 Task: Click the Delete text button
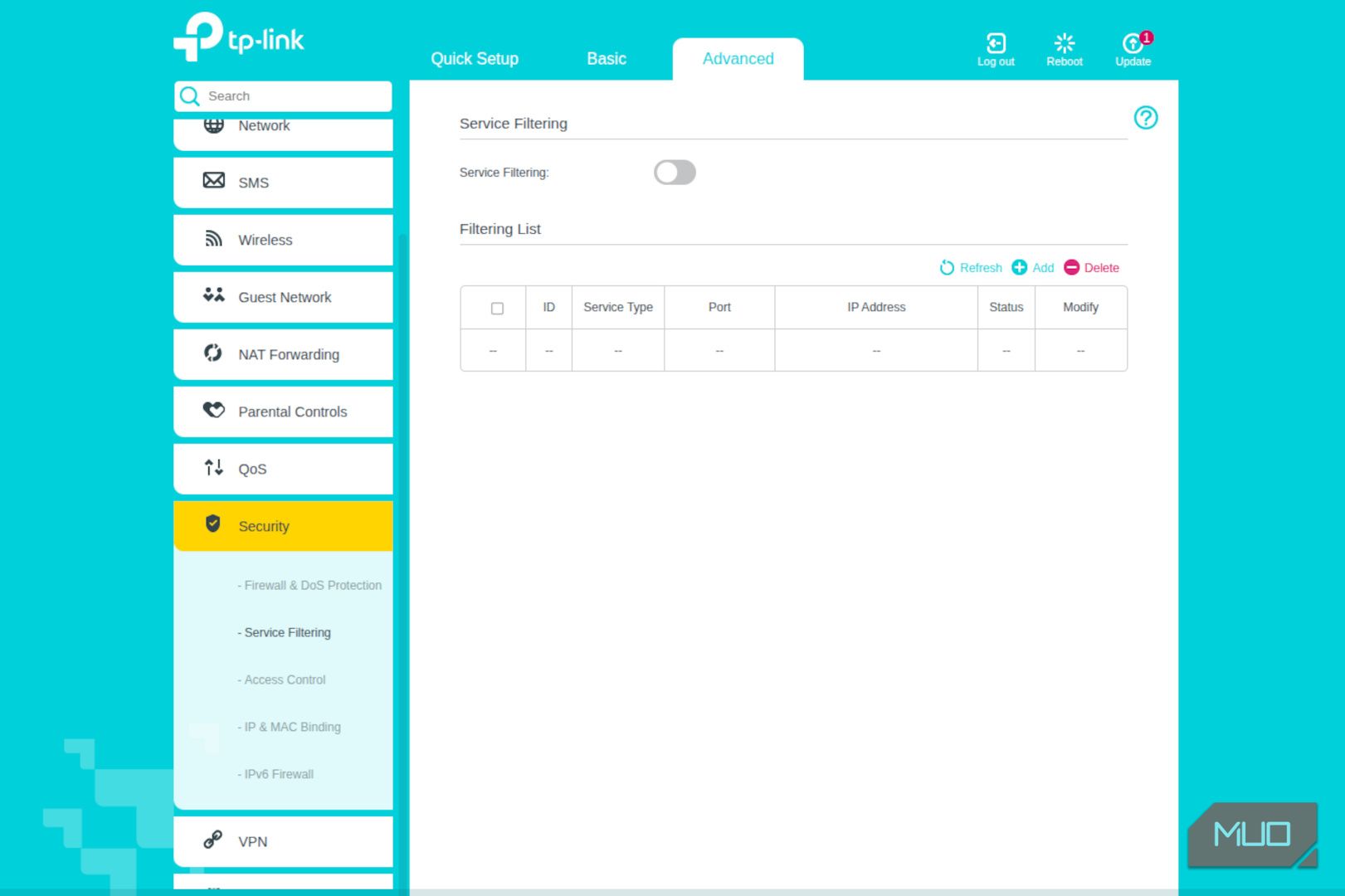click(x=1101, y=267)
